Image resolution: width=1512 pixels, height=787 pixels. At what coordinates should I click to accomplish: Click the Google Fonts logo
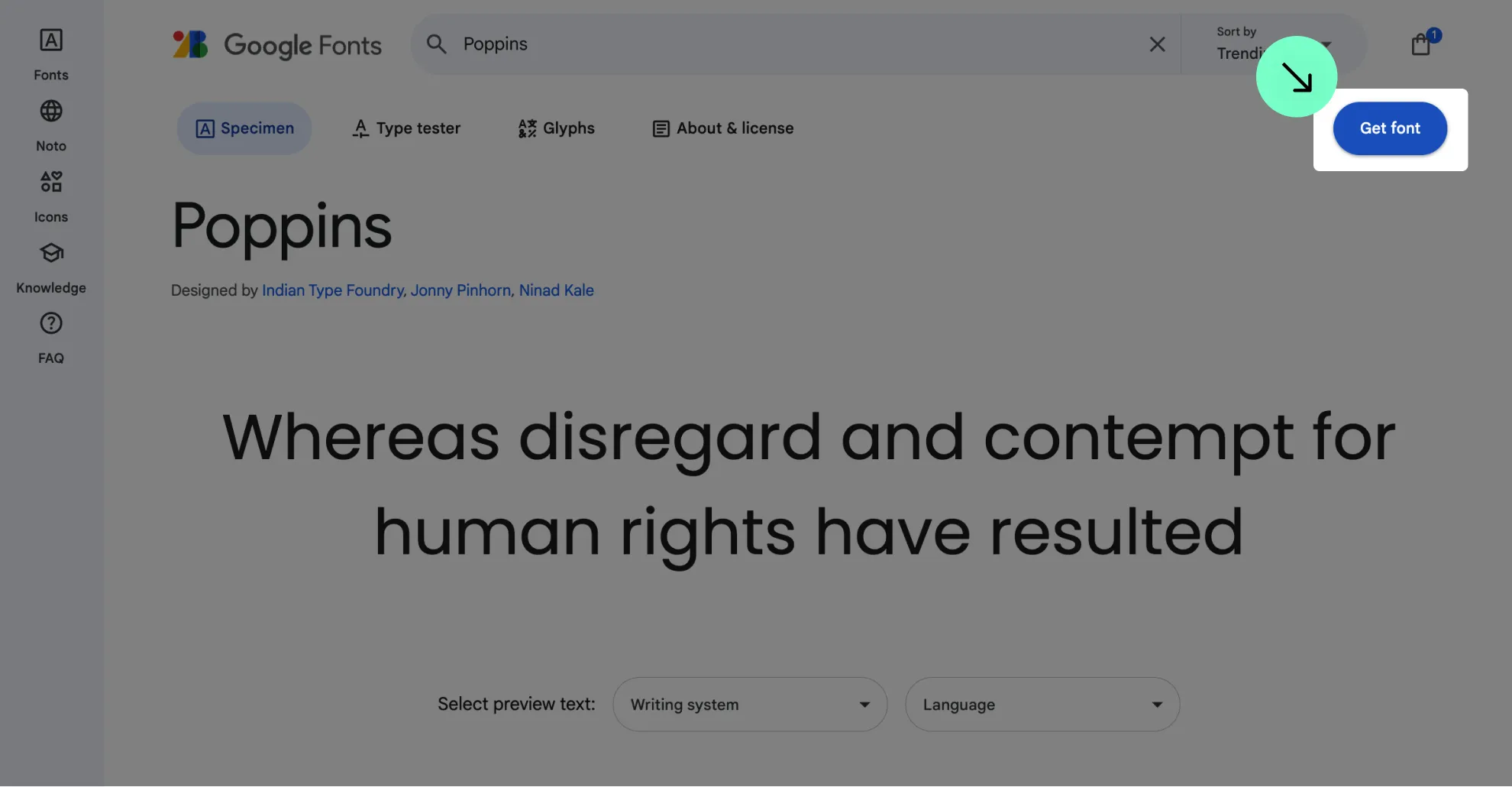point(277,44)
